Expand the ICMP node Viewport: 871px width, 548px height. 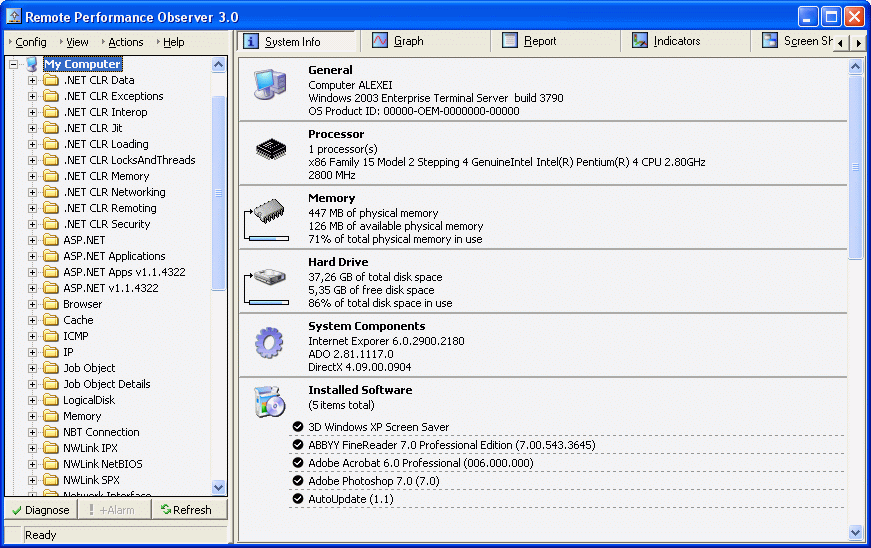[x=32, y=336]
